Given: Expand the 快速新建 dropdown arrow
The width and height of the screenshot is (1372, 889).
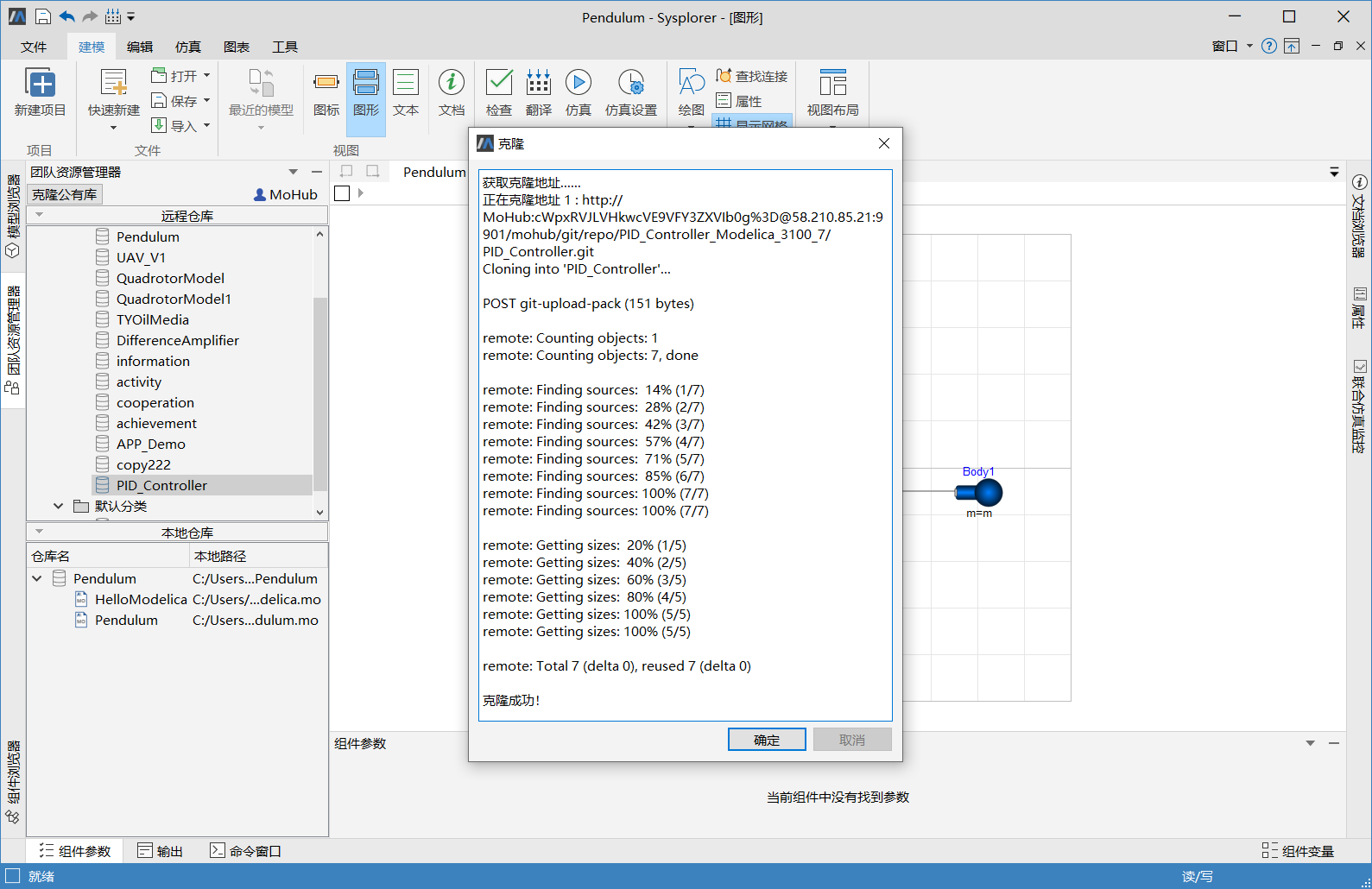Looking at the screenshot, I should (113, 128).
